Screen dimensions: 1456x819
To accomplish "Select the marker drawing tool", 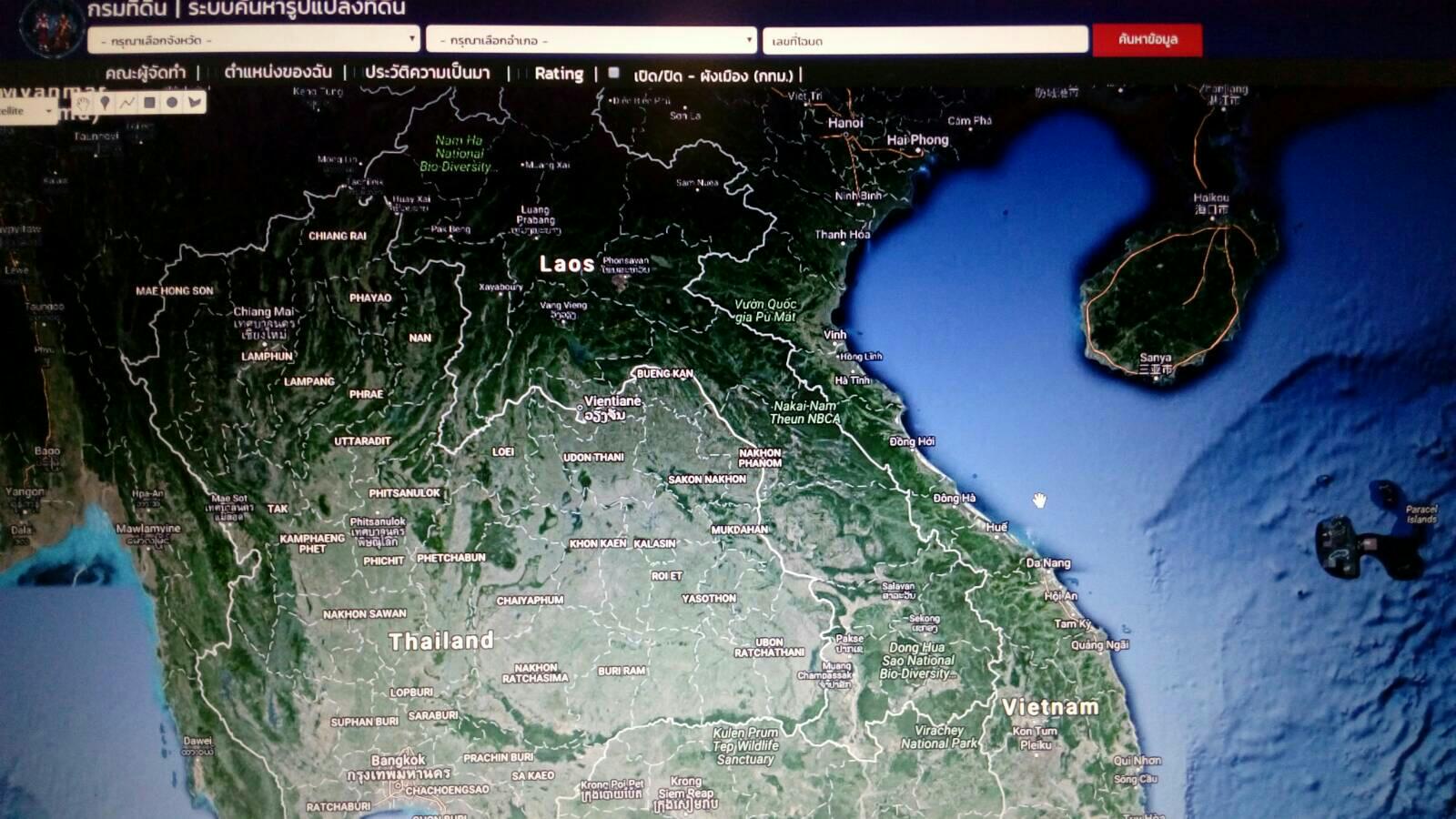I will pos(106,103).
